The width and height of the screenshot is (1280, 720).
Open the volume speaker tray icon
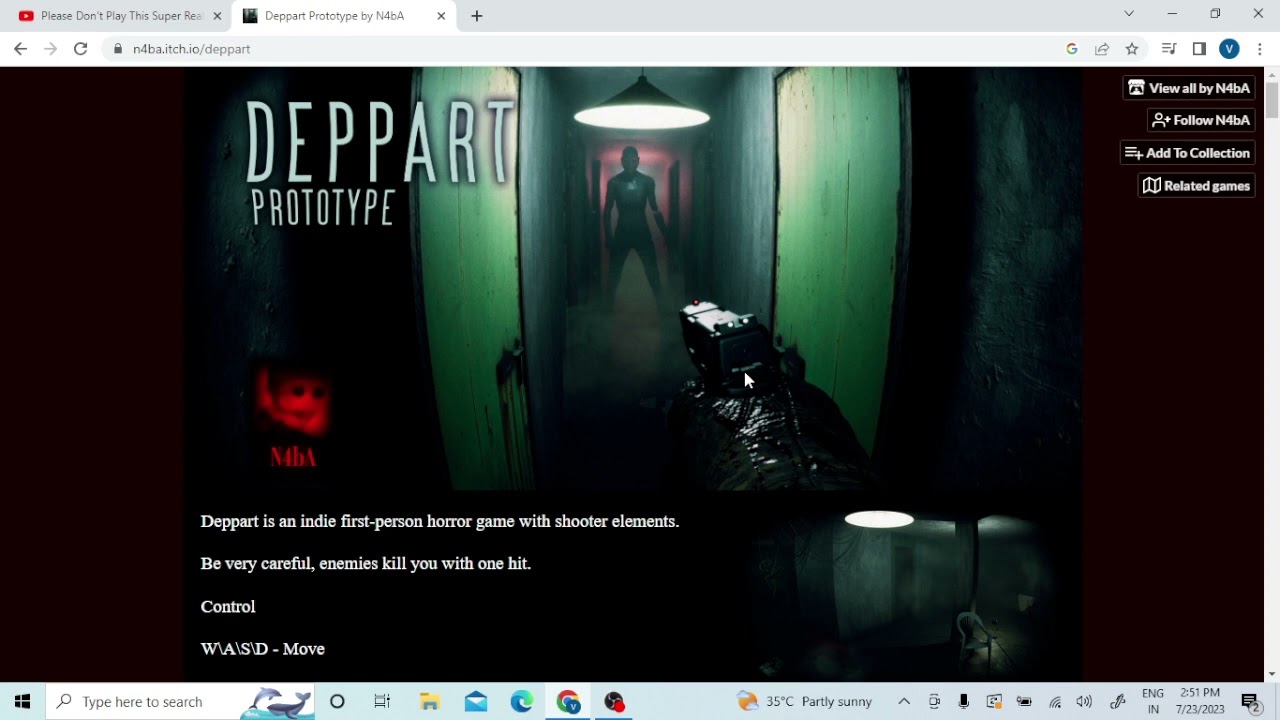[1084, 701]
